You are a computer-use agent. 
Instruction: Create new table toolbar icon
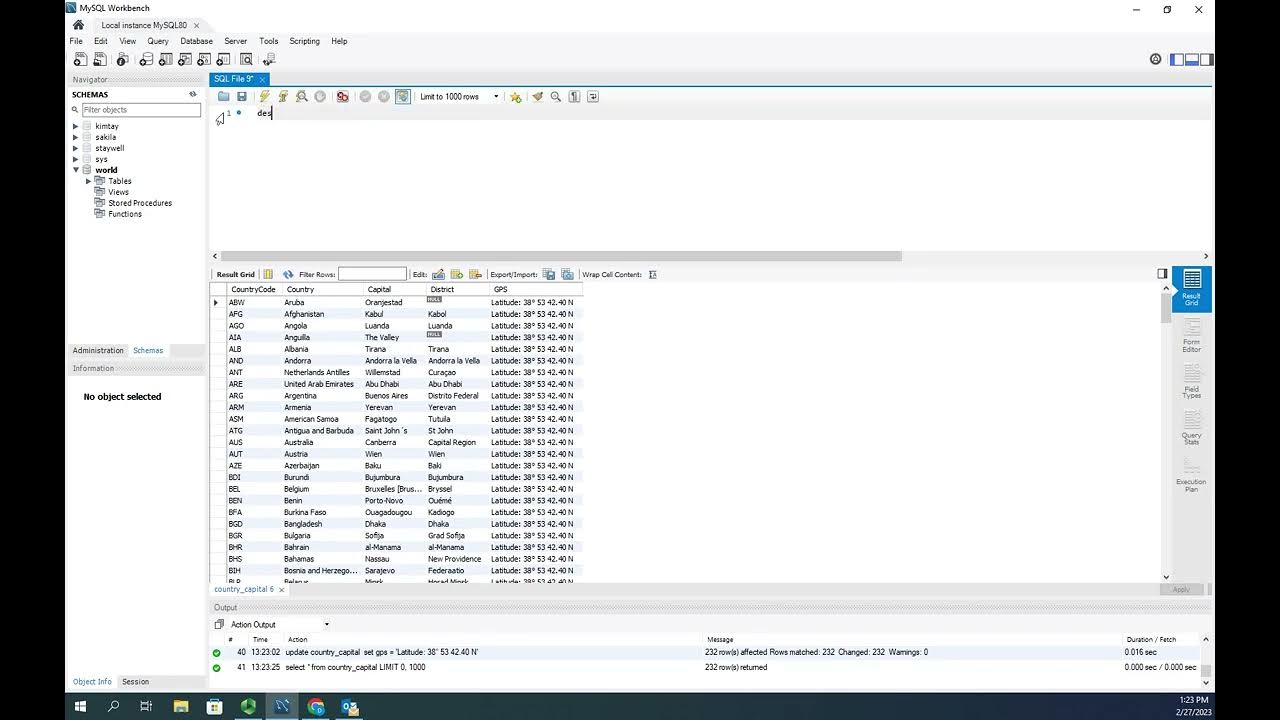coord(166,60)
